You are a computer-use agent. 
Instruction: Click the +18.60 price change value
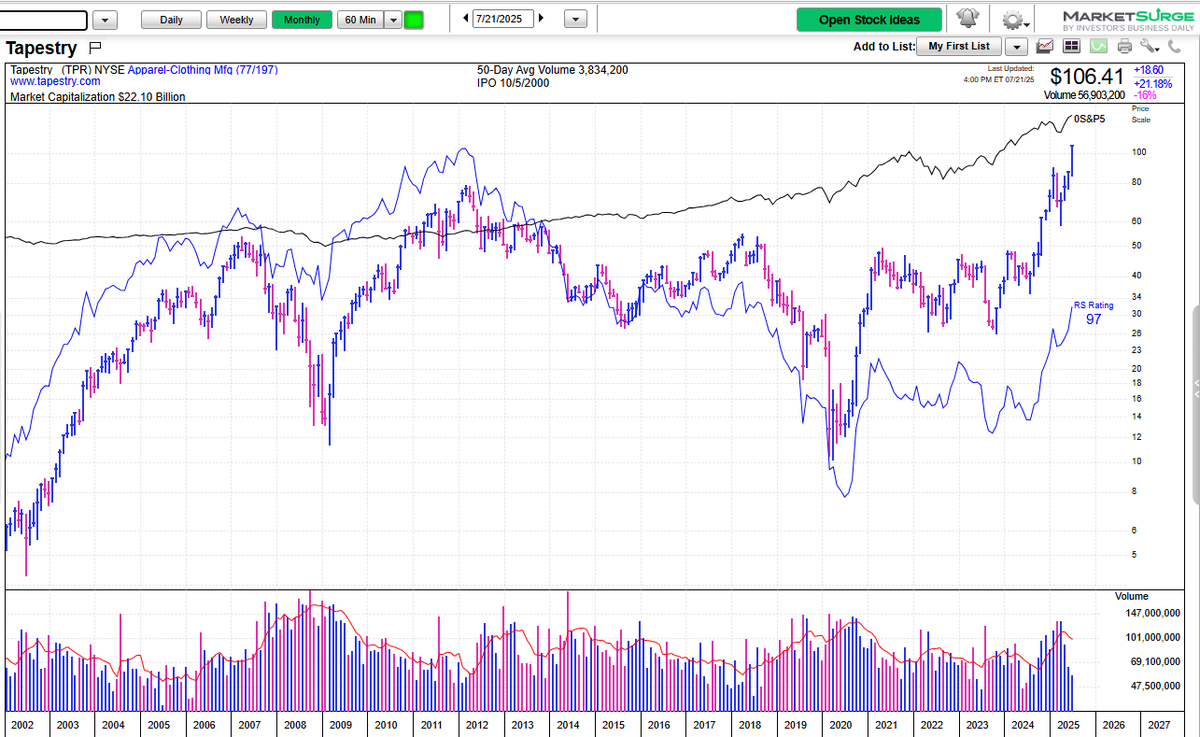[1148, 71]
